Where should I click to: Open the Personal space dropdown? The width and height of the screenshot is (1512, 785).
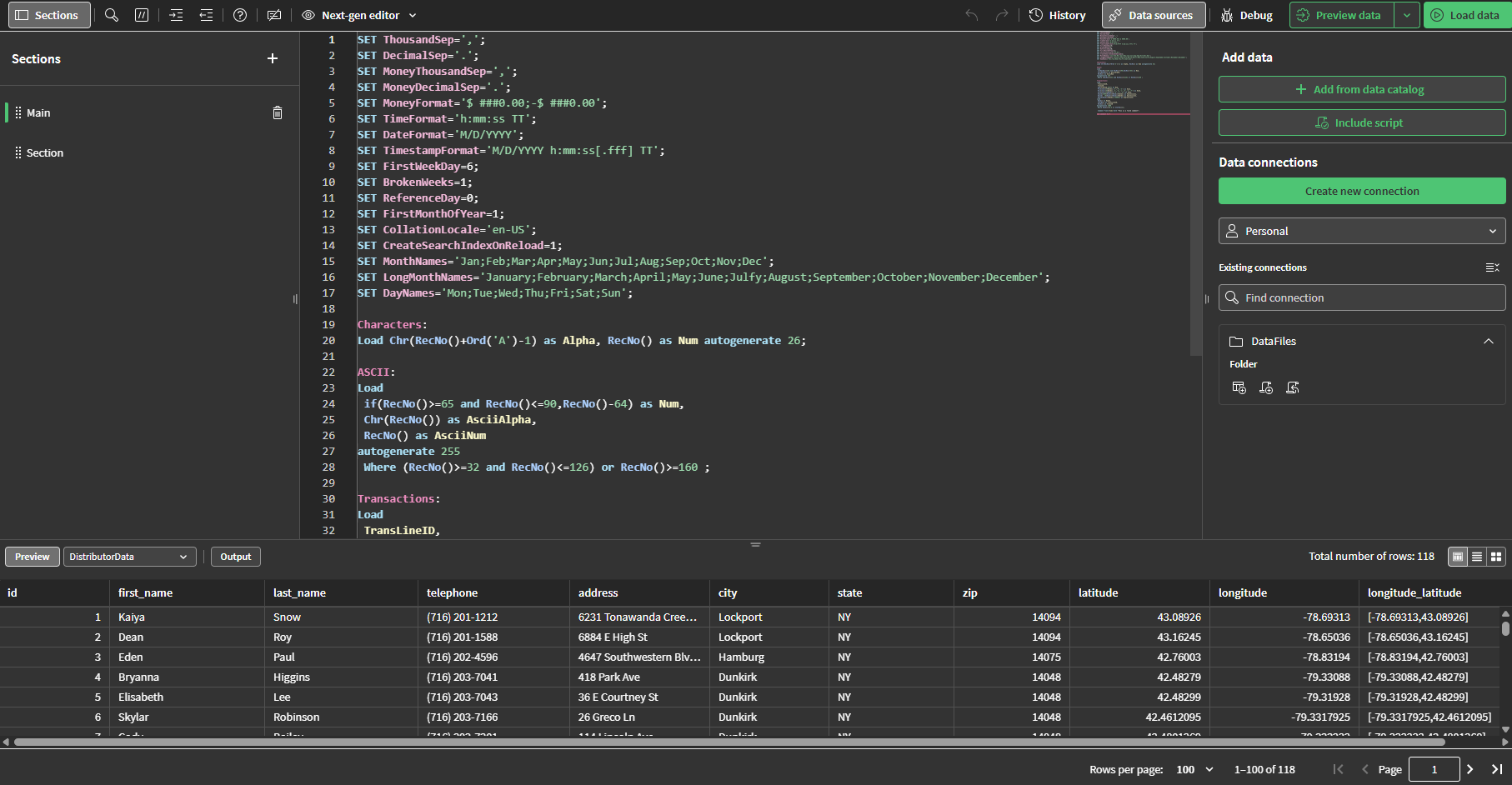(1362, 231)
